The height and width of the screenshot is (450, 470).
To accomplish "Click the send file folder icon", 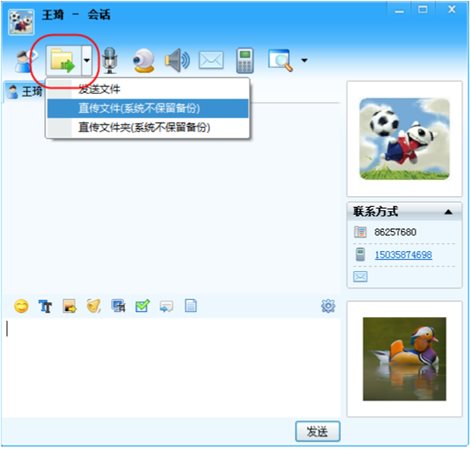I will [x=62, y=60].
